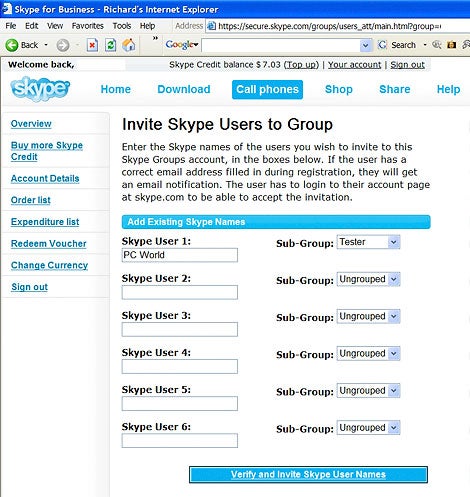This screenshot has height=497, width=470.
Task: Click the Invite Skype Users to Group heading
Action: (x=227, y=124)
